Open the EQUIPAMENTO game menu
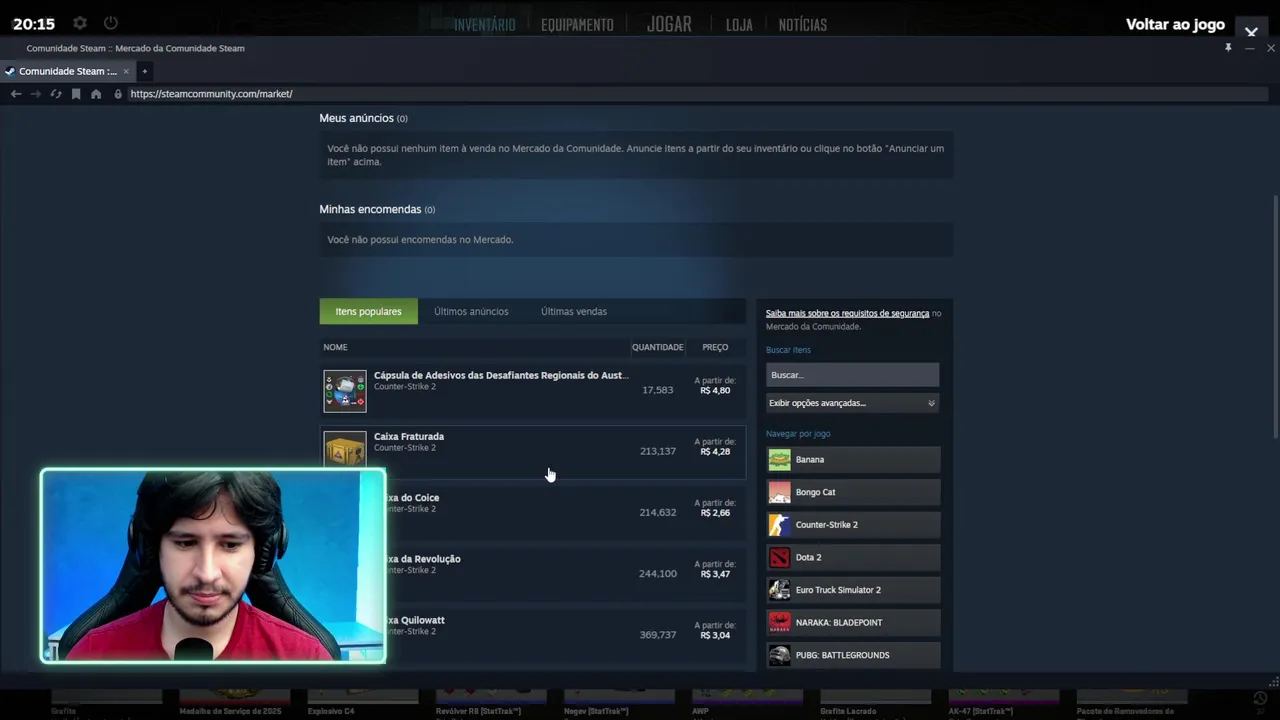The height and width of the screenshot is (720, 1280). coord(577,25)
